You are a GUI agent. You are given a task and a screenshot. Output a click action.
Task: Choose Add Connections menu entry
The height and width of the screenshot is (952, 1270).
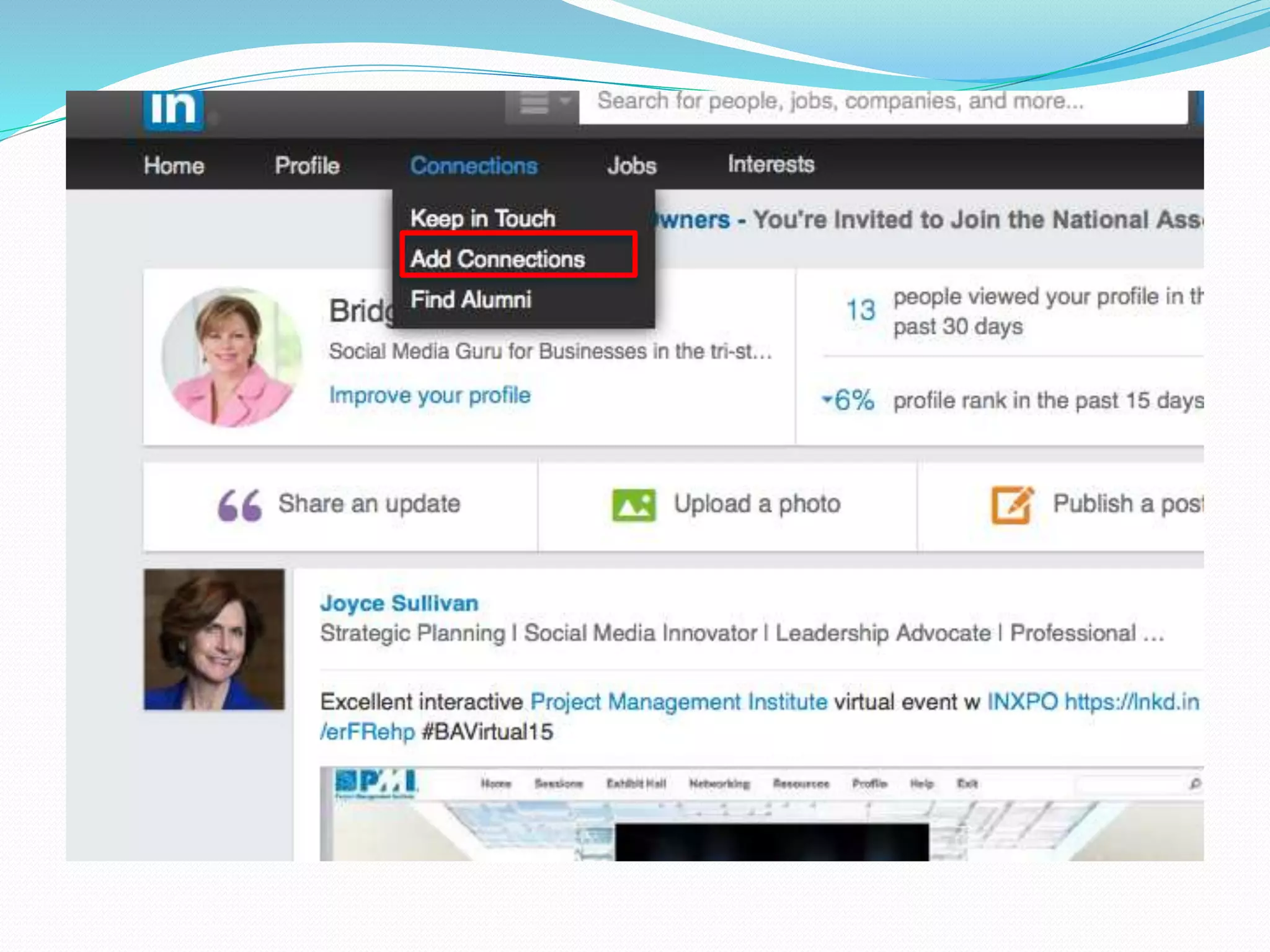pyautogui.click(x=498, y=259)
